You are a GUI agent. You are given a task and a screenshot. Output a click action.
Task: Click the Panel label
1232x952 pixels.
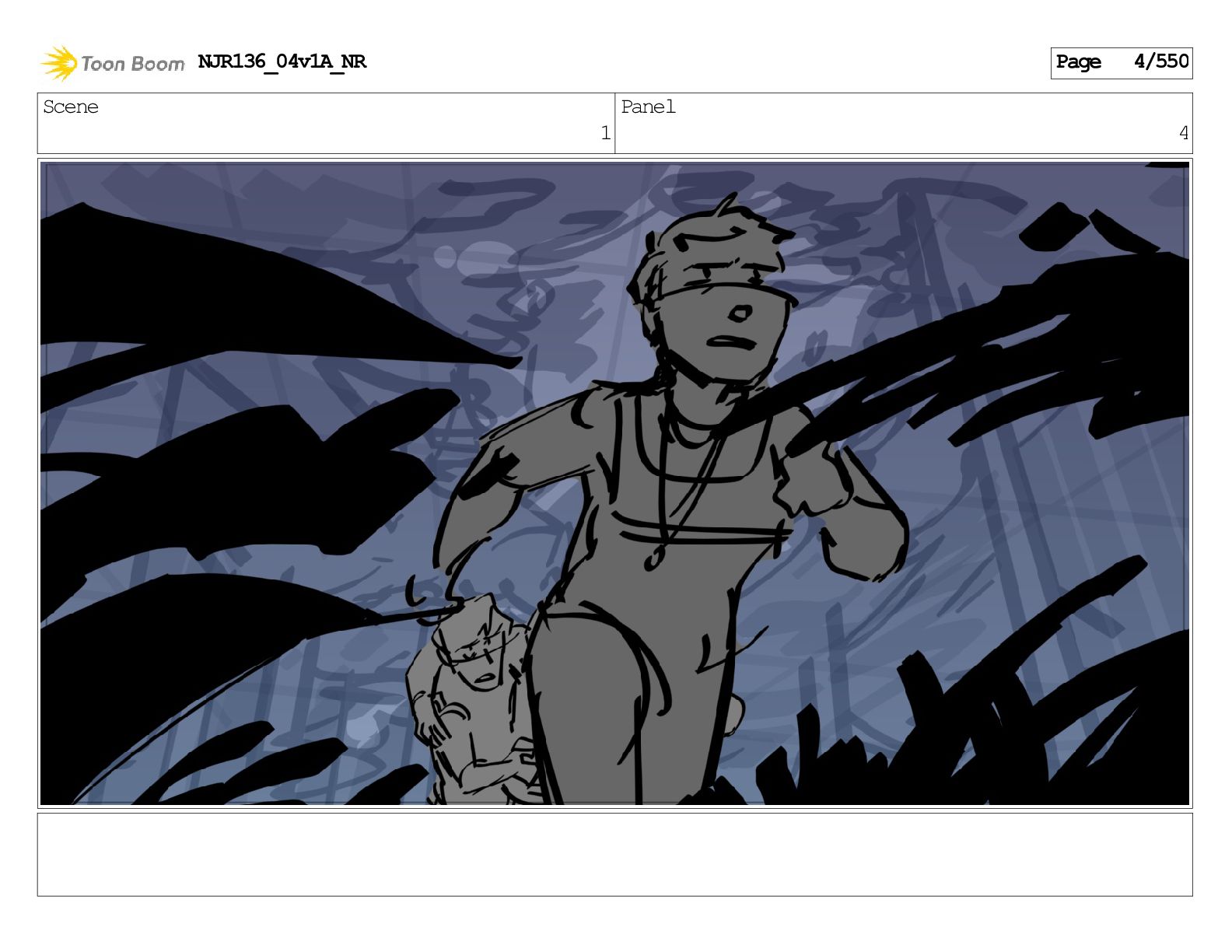648,107
